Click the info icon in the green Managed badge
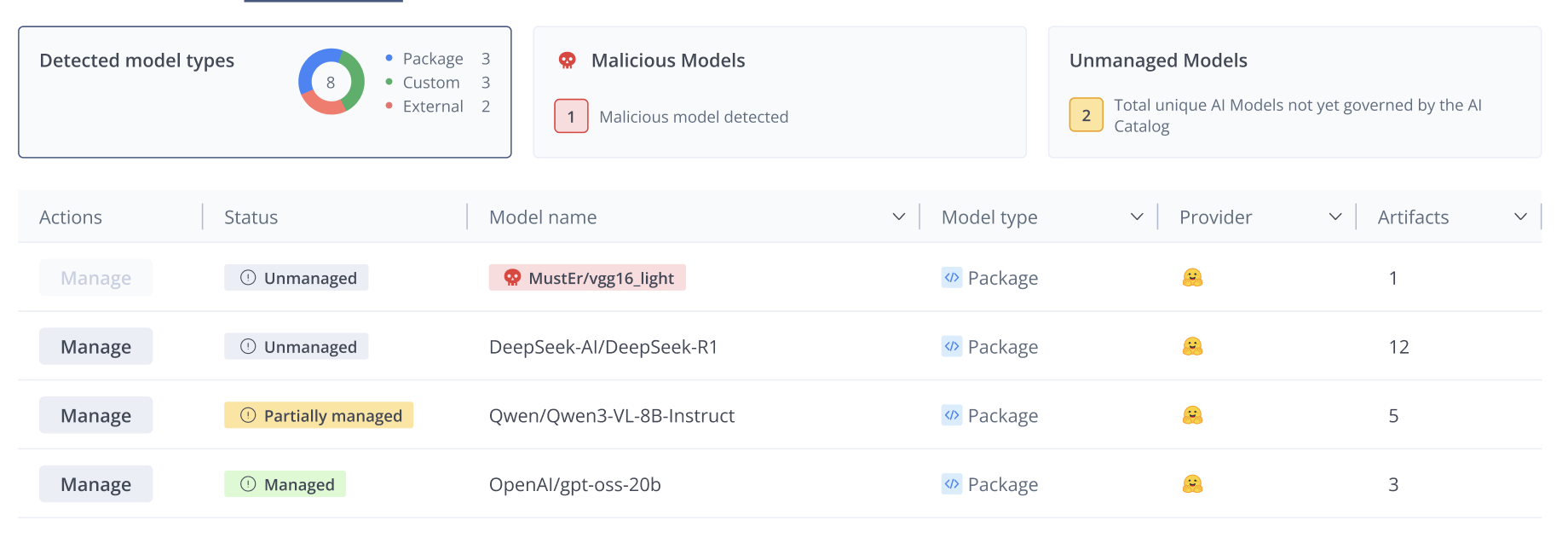Screen dimensions: 1568x549 point(248,484)
